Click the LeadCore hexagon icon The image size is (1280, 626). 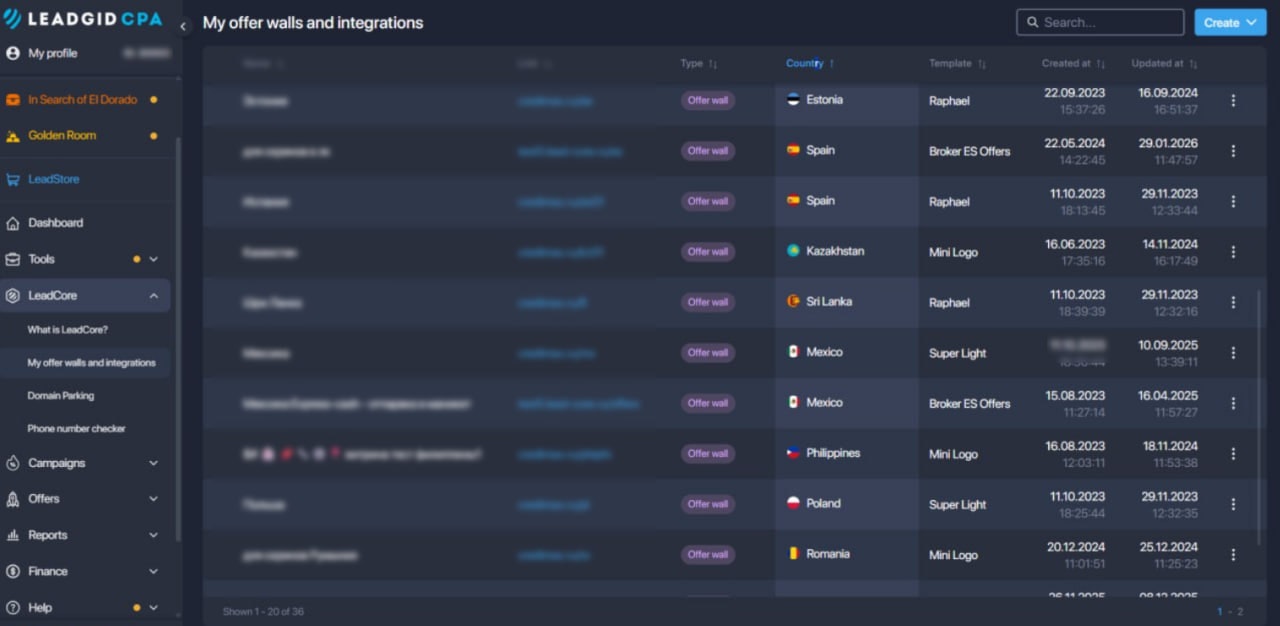[x=13, y=296]
